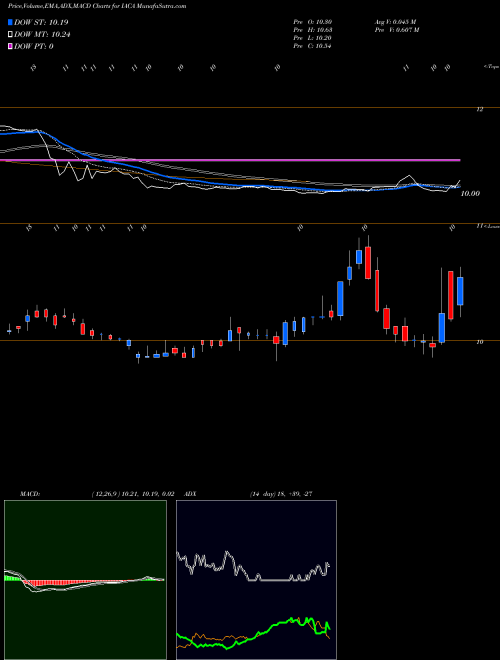The width and height of the screenshot is (500, 660).
Task: Select the 'DOW ST: 10.19' legend text
Action: pos(41,22)
